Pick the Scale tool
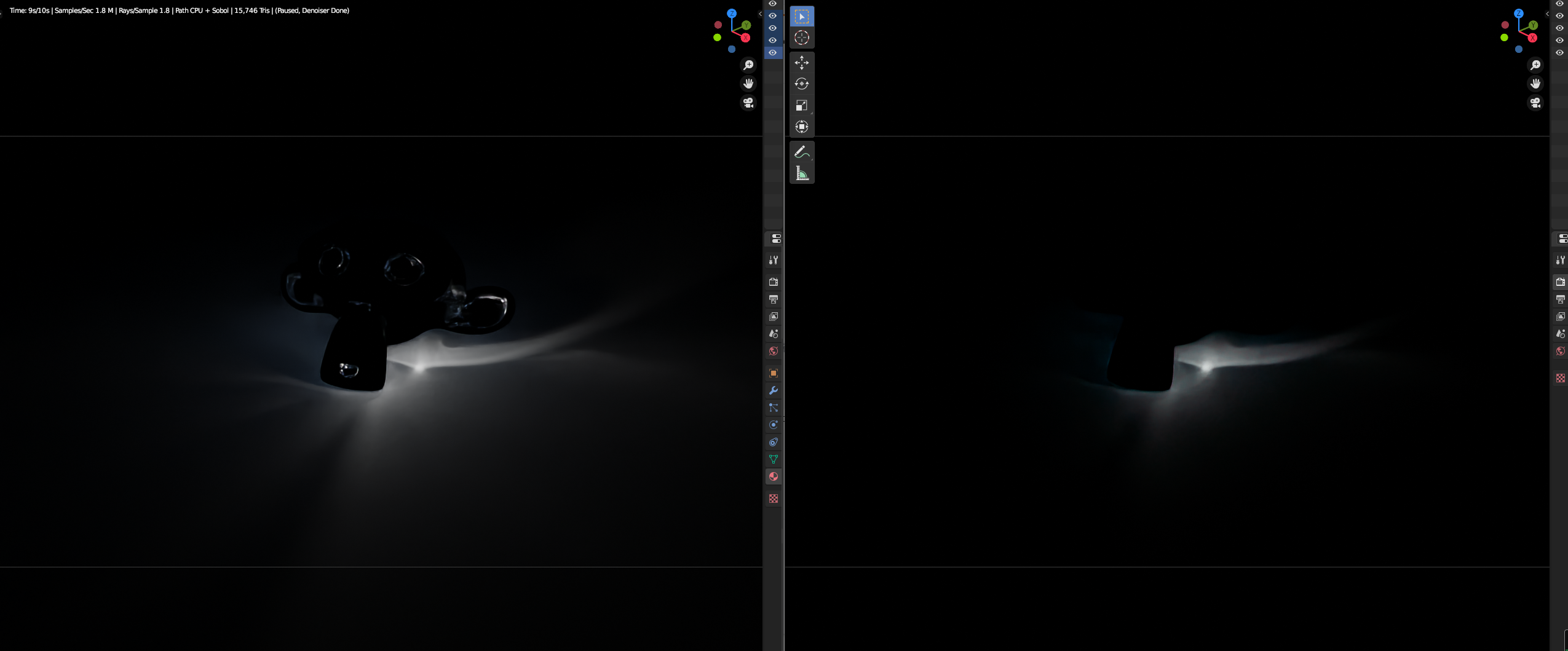This screenshot has width=1568, height=651. (x=801, y=105)
